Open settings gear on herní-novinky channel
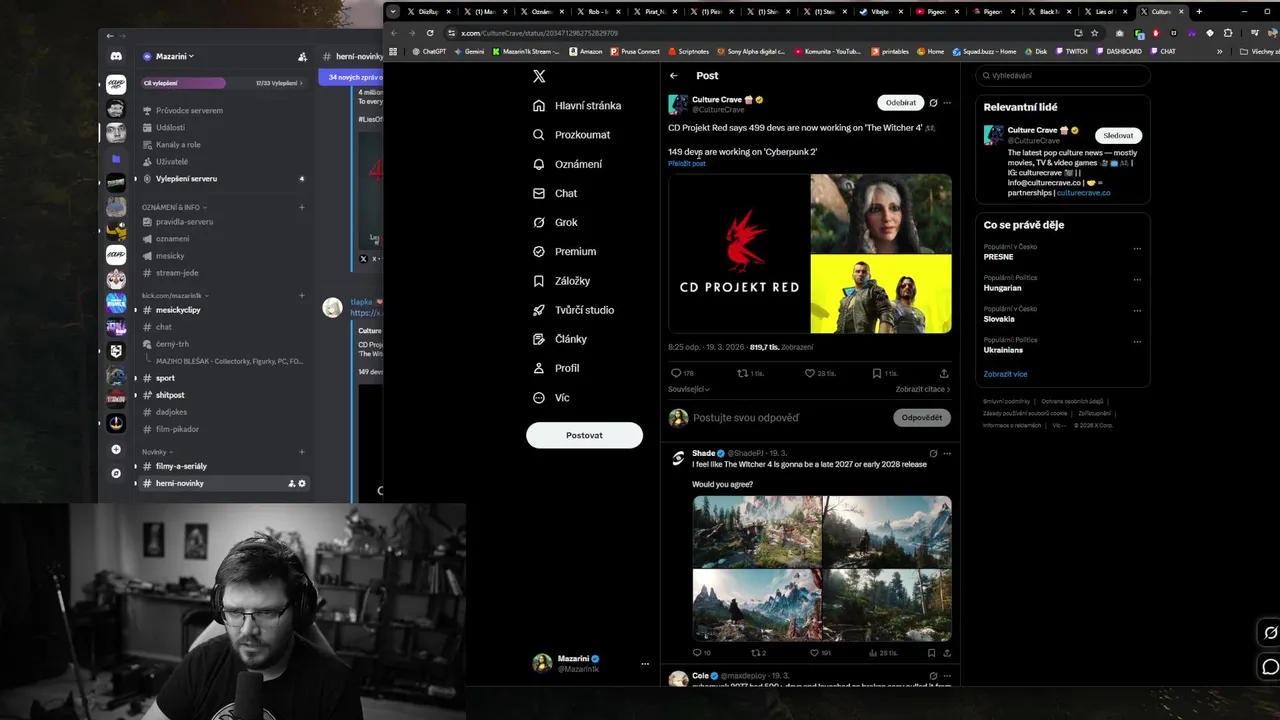The height and width of the screenshot is (720, 1280). (x=302, y=484)
